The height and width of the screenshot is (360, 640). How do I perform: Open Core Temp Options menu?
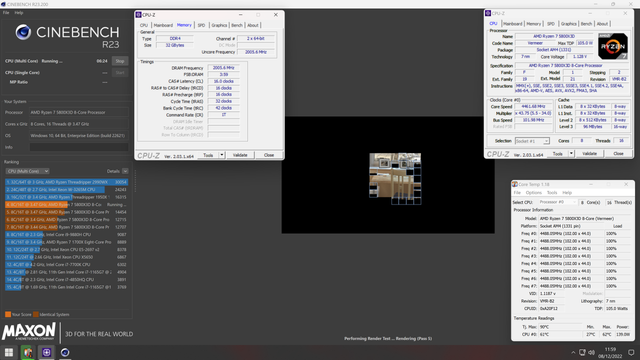(533, 193)
